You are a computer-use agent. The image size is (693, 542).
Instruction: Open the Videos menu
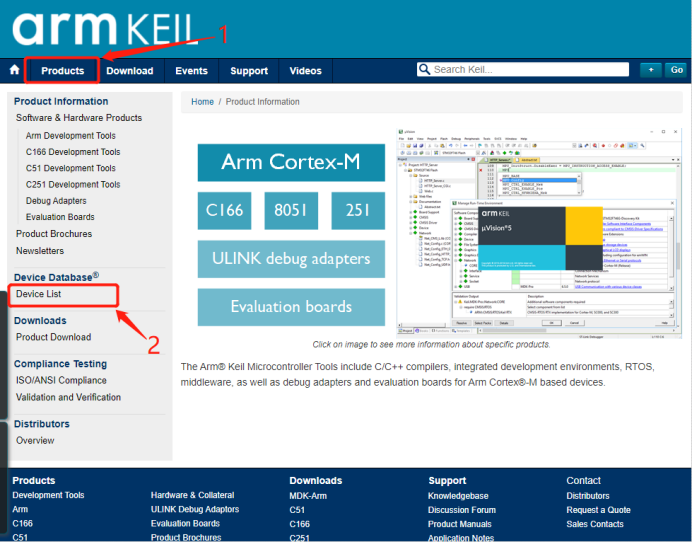point(305,71)
